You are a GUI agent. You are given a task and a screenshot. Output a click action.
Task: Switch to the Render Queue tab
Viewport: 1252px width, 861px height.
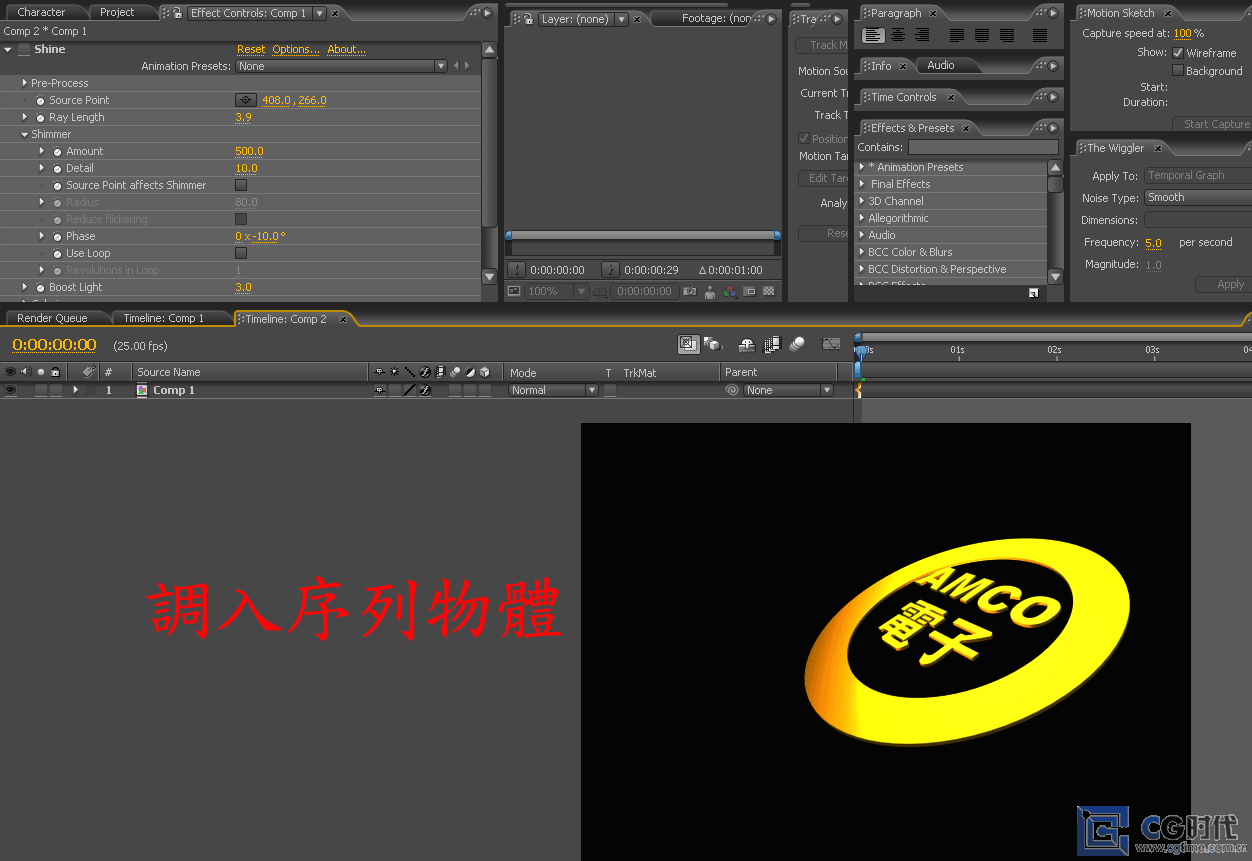tap(52, 318)
